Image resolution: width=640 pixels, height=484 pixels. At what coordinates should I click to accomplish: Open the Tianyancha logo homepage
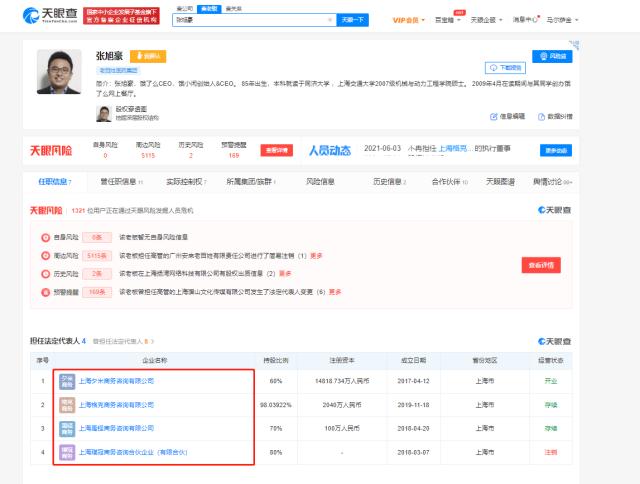(x=50, y=16)
